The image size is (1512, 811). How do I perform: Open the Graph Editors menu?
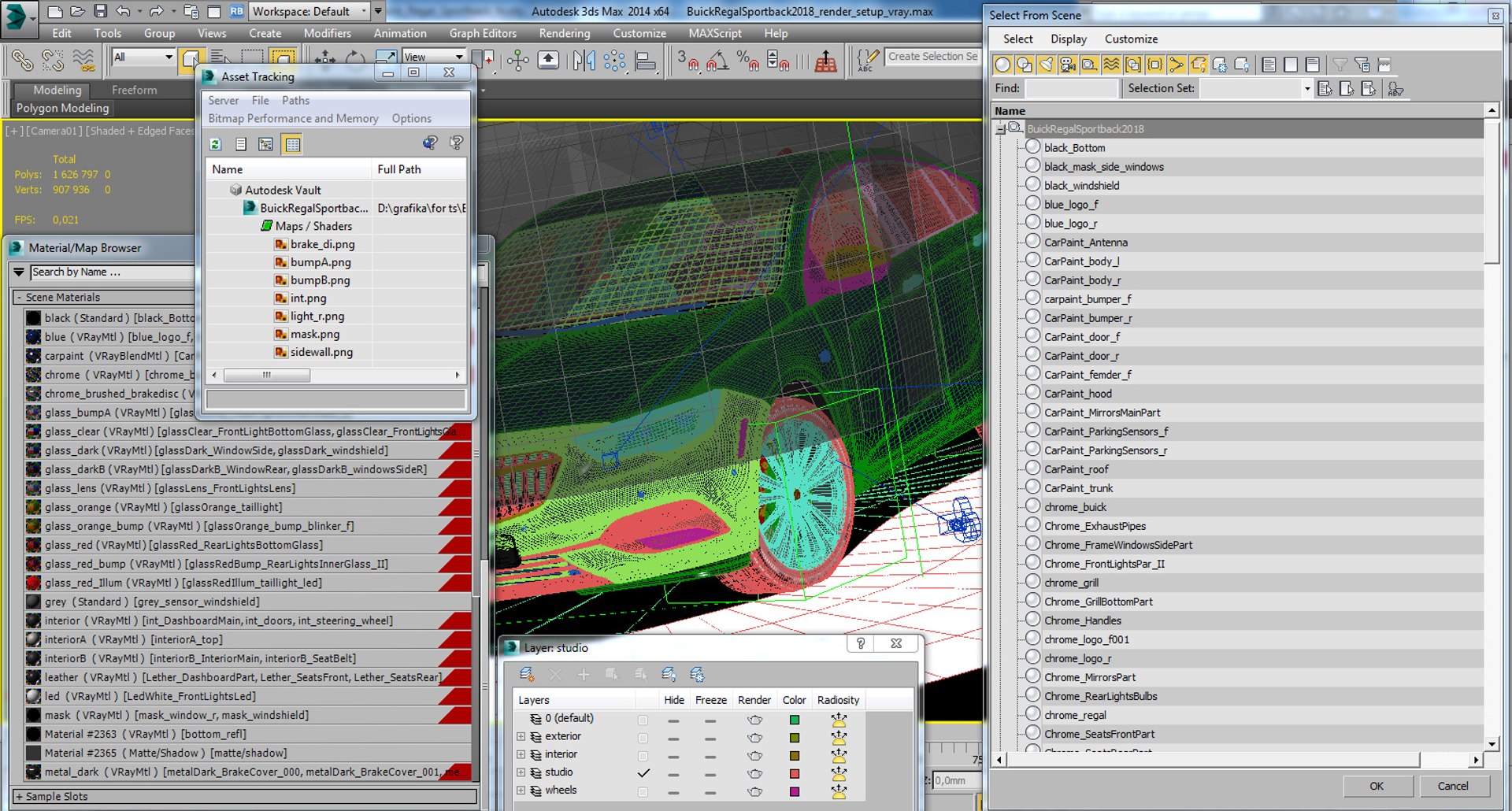(x=483, y=33)
